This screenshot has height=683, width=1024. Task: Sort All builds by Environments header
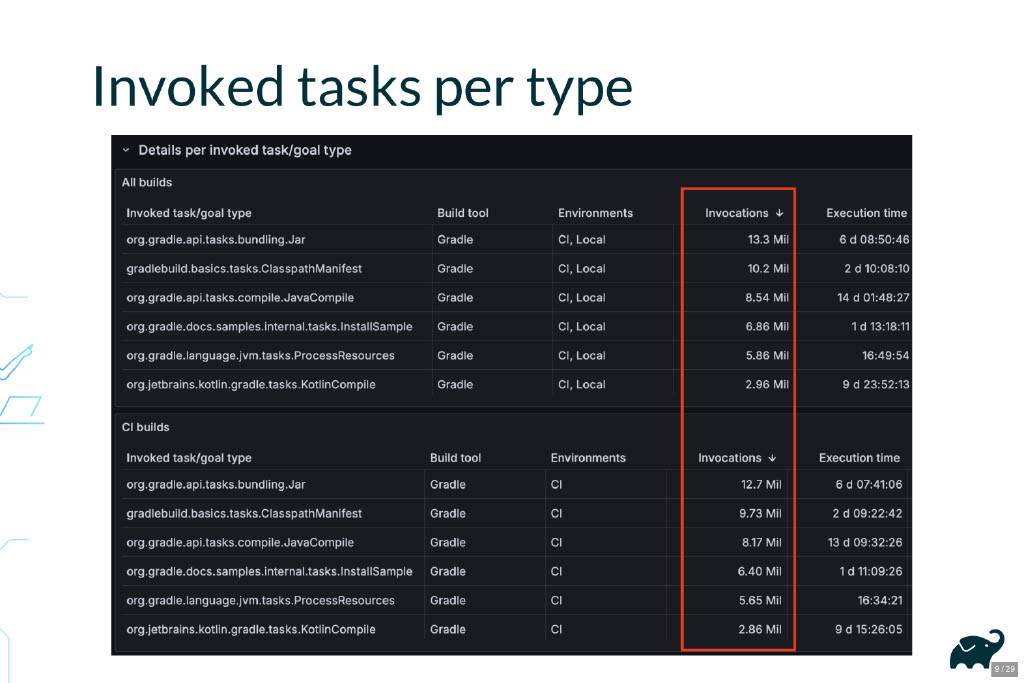pyautogui.click(x=596, y=213)
